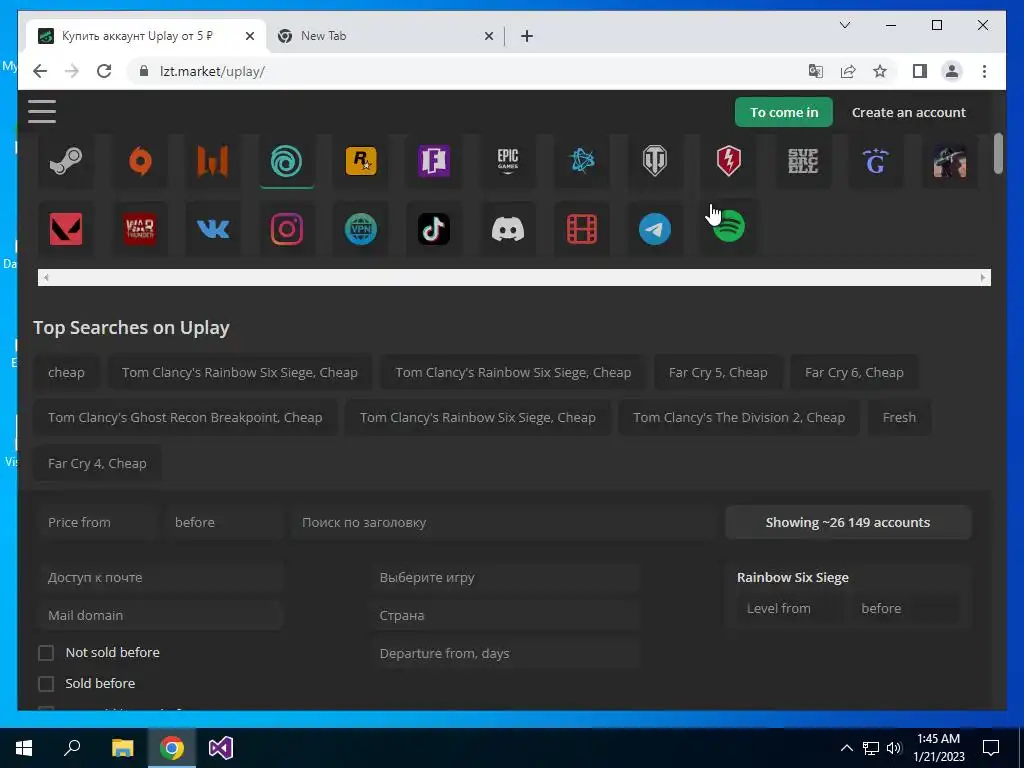Open the Steam accounts category icon
Screen dimensions: 1024x768
pyautogui.click(x=66, y=161)
